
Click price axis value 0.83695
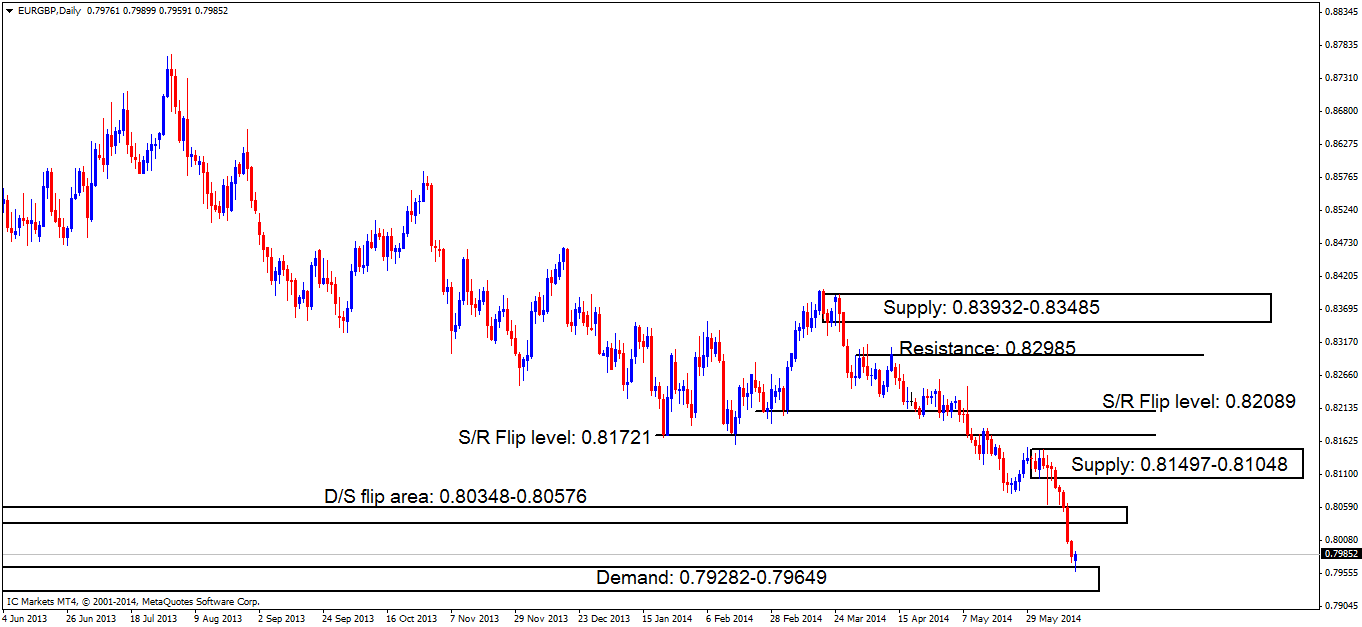tap(1340, 309)
